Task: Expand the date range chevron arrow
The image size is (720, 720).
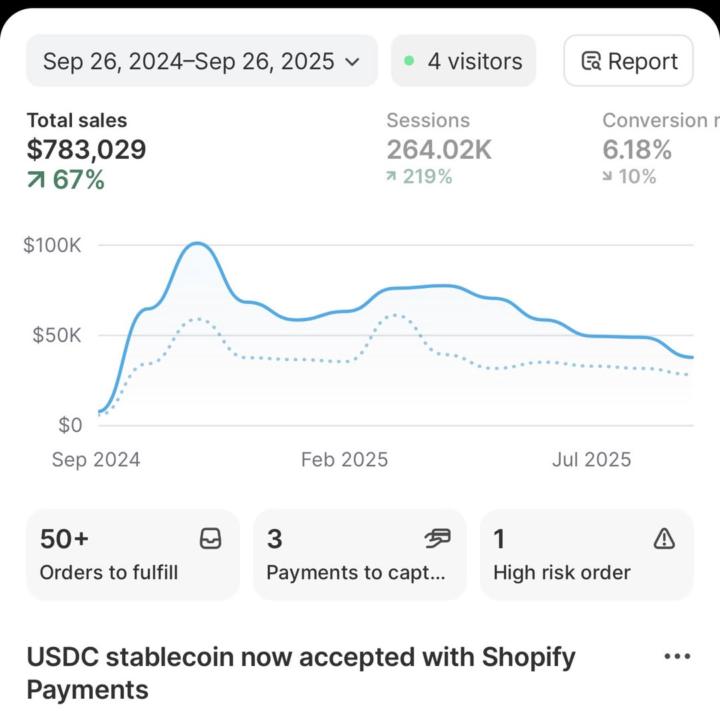Action: click(x=352, y=62)
